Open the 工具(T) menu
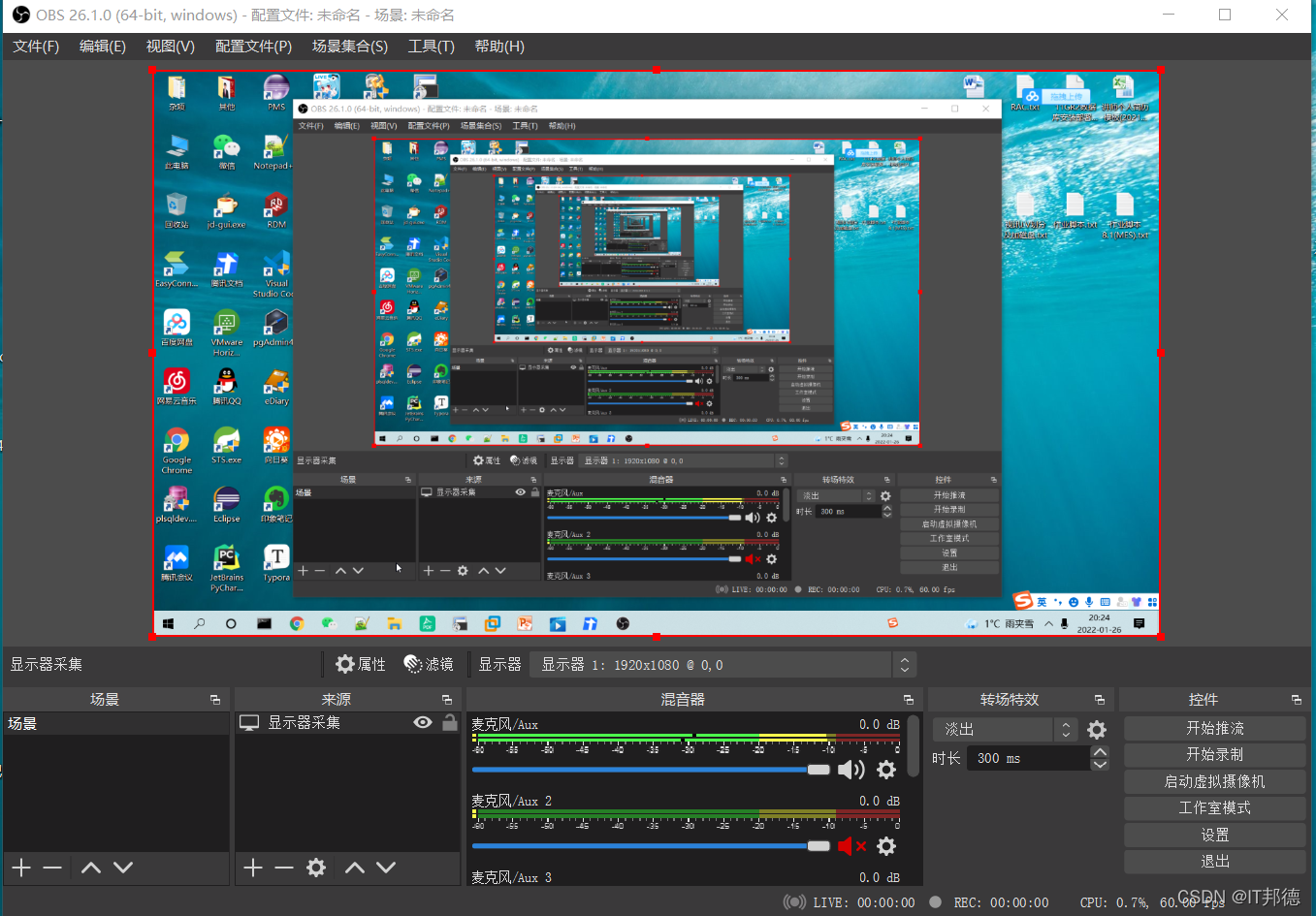1316x916 pixels. tap(432, 47)
